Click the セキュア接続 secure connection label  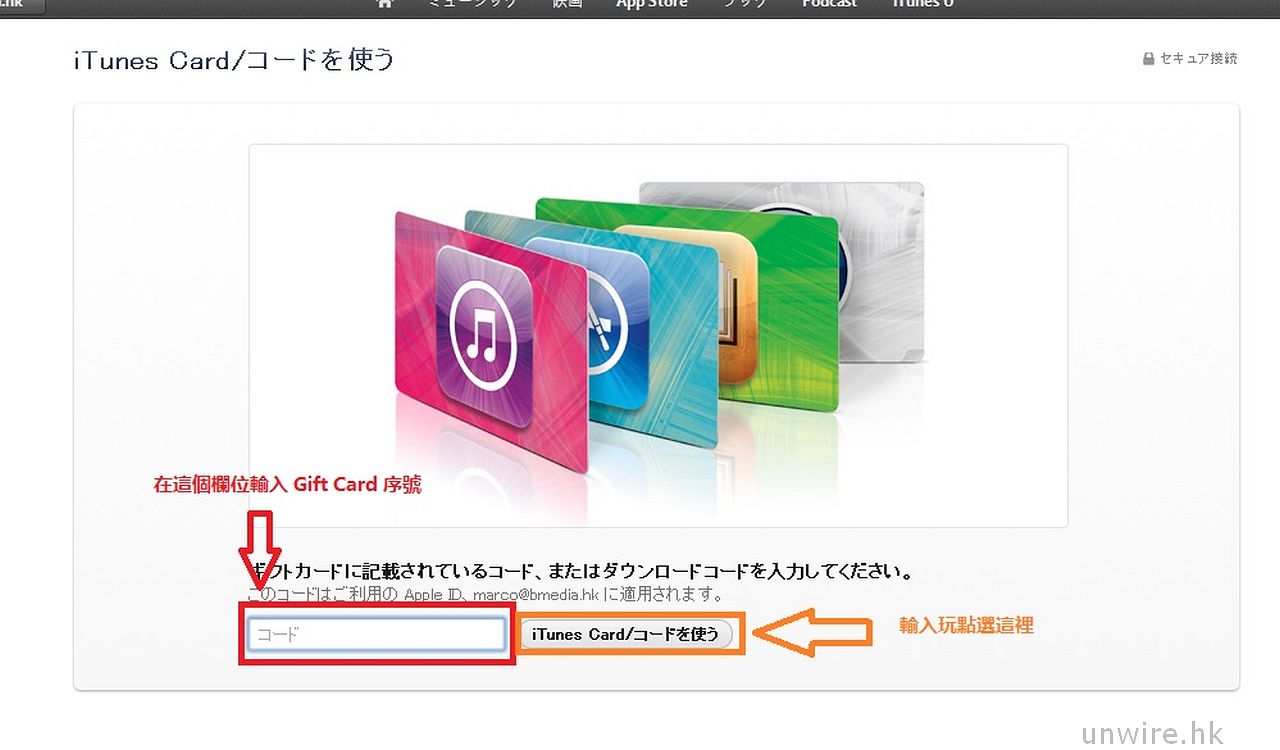click(1198, 59)
